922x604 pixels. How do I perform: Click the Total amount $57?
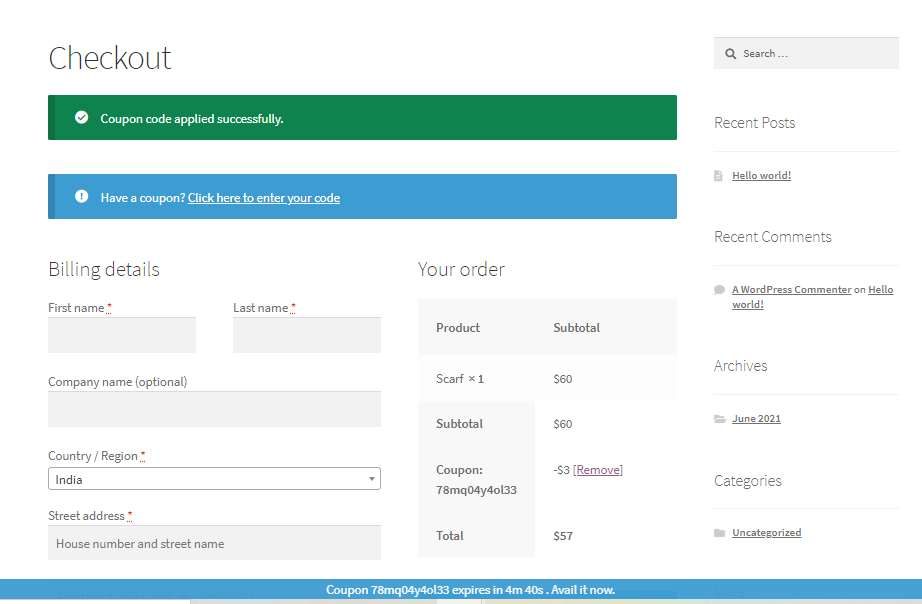563,536
